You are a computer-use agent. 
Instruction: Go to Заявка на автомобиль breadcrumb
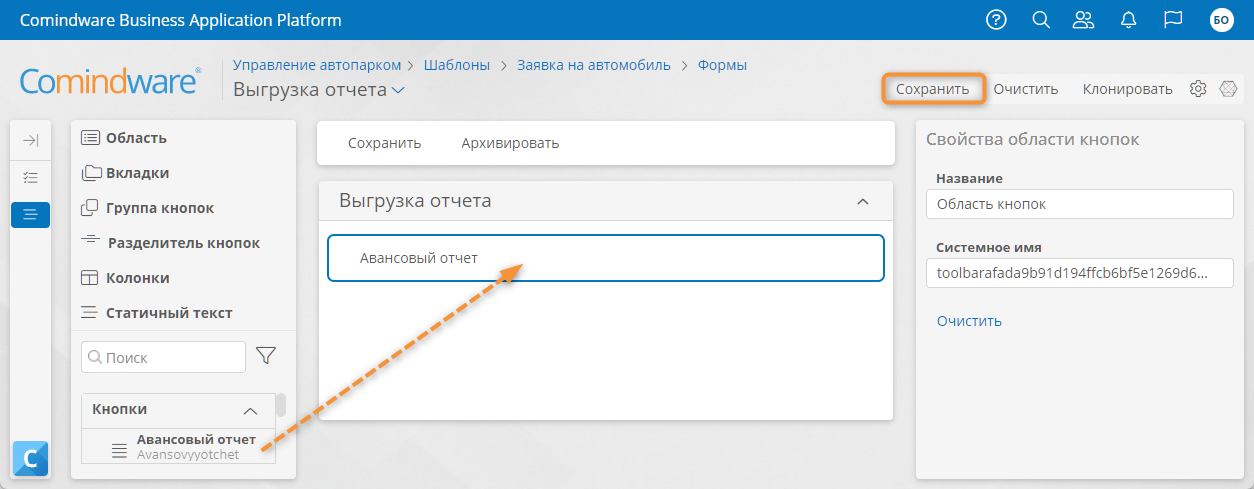point(594,65)
